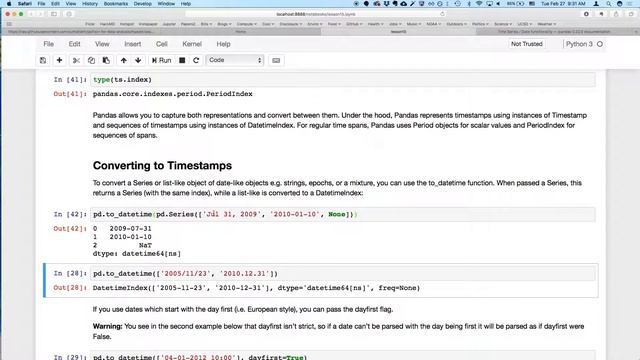
Task: Open the Weather bookmarks folder dropdown
Action: (547, 24)
